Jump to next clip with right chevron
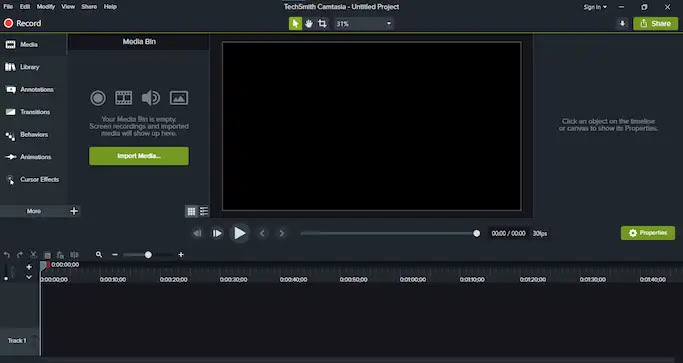This screenshot has width=683, height=363. point(282,233)
